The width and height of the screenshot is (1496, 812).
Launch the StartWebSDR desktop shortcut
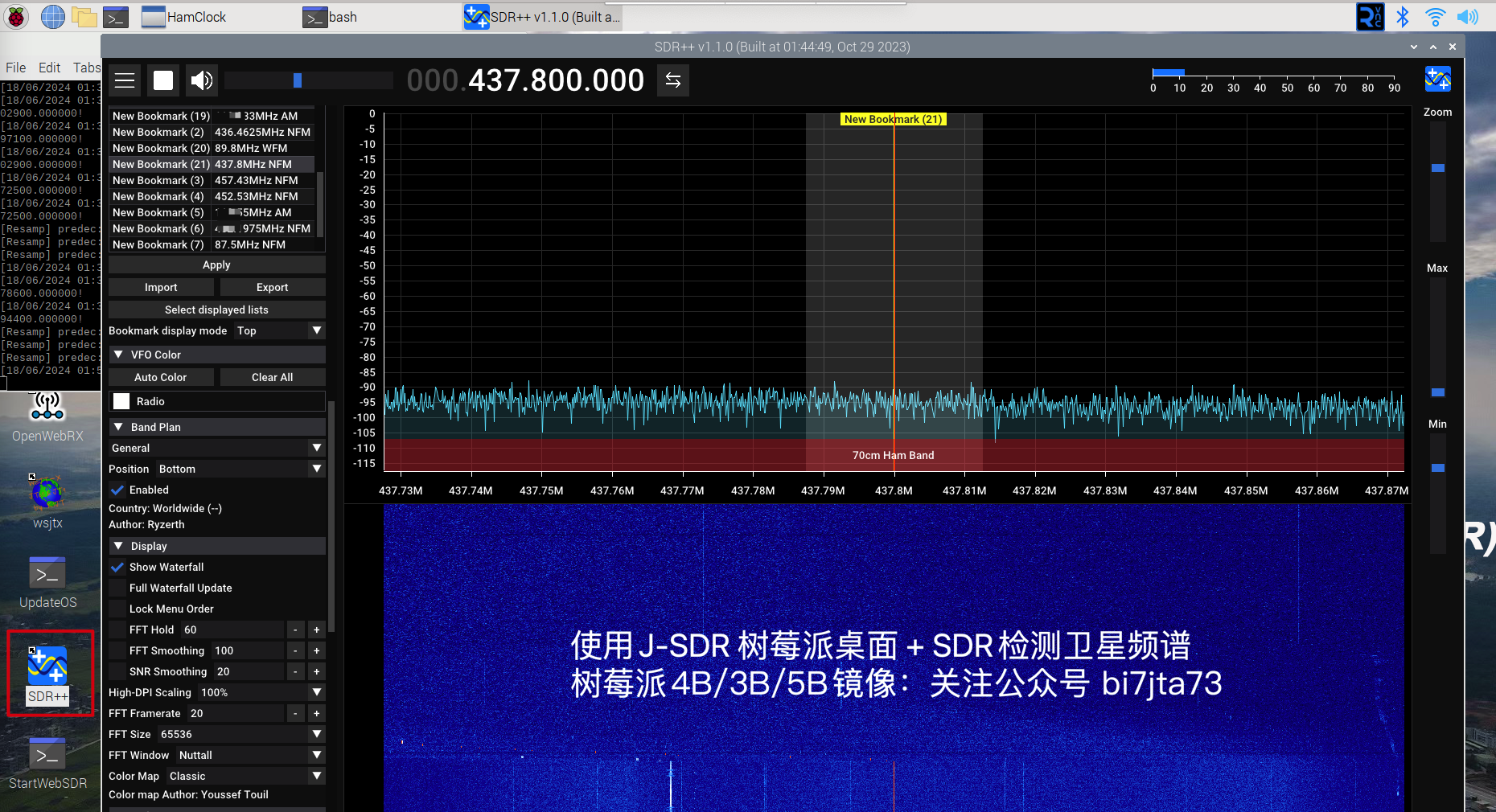[x=47, y=764]
